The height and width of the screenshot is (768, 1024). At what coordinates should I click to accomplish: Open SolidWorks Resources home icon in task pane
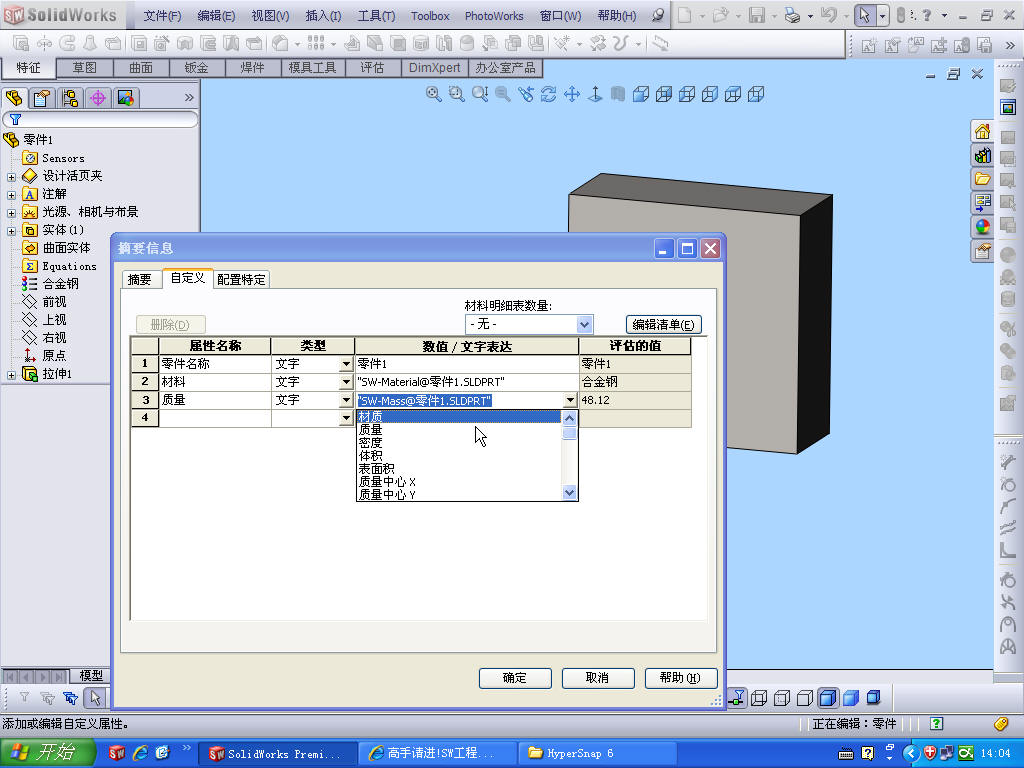coord(982,131)
